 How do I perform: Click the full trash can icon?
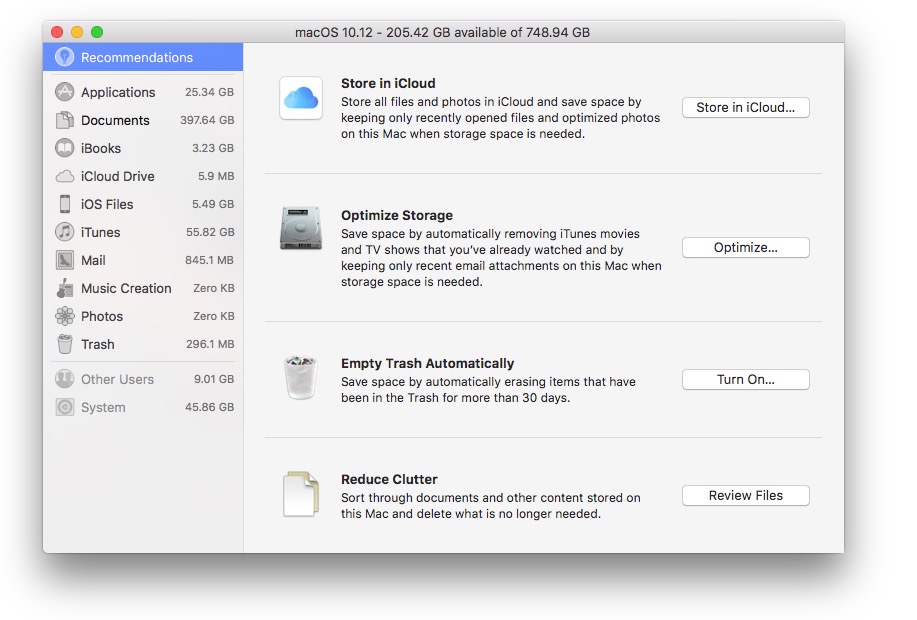coord(301,377)
